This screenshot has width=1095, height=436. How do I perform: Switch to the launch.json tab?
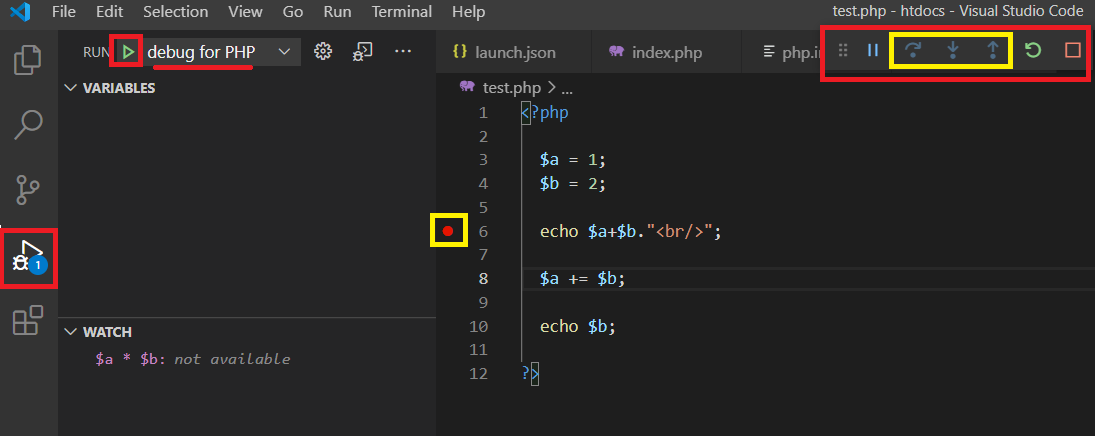[x=513, y=52]
